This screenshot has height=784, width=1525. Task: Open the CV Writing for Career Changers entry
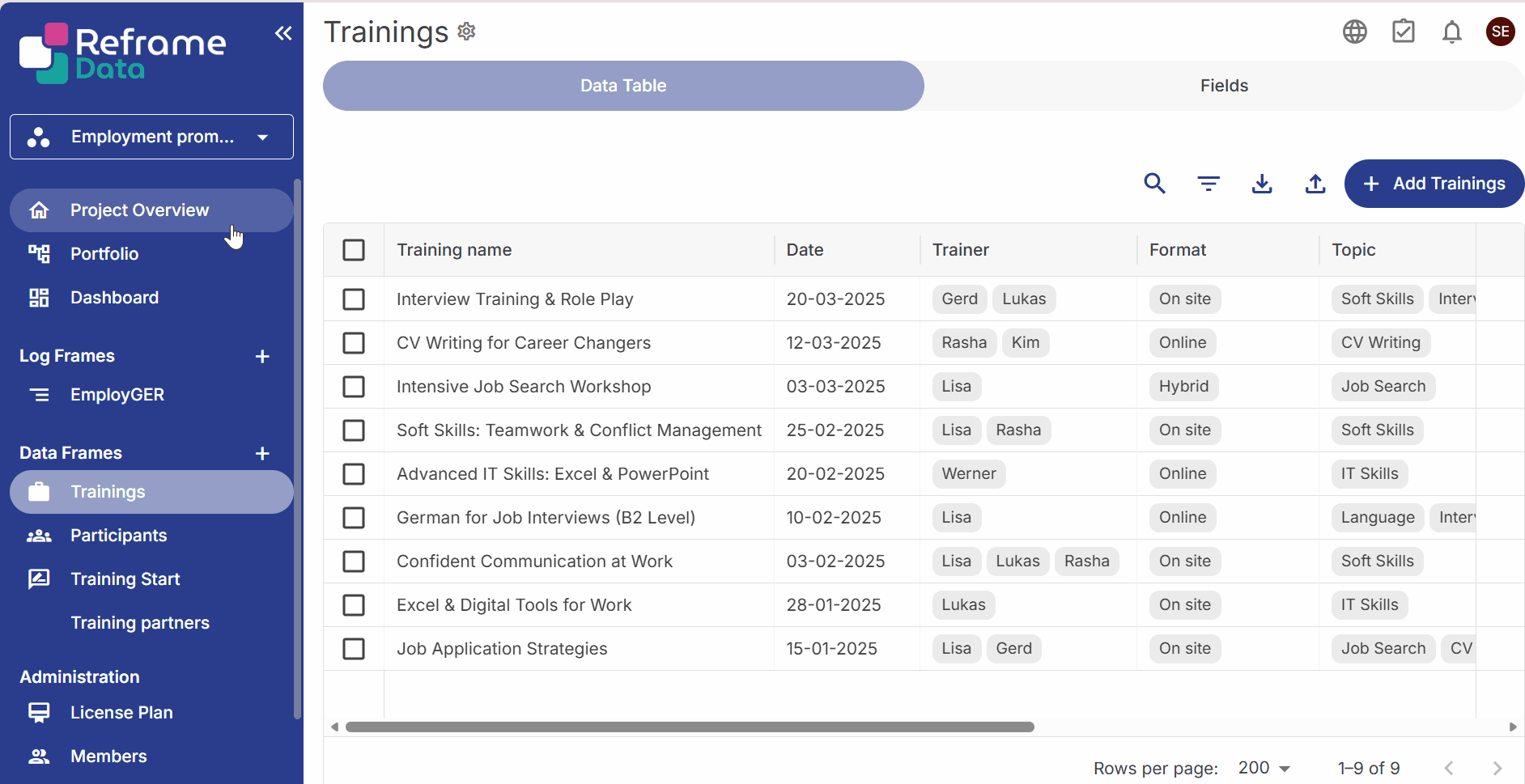click(523, 343)
